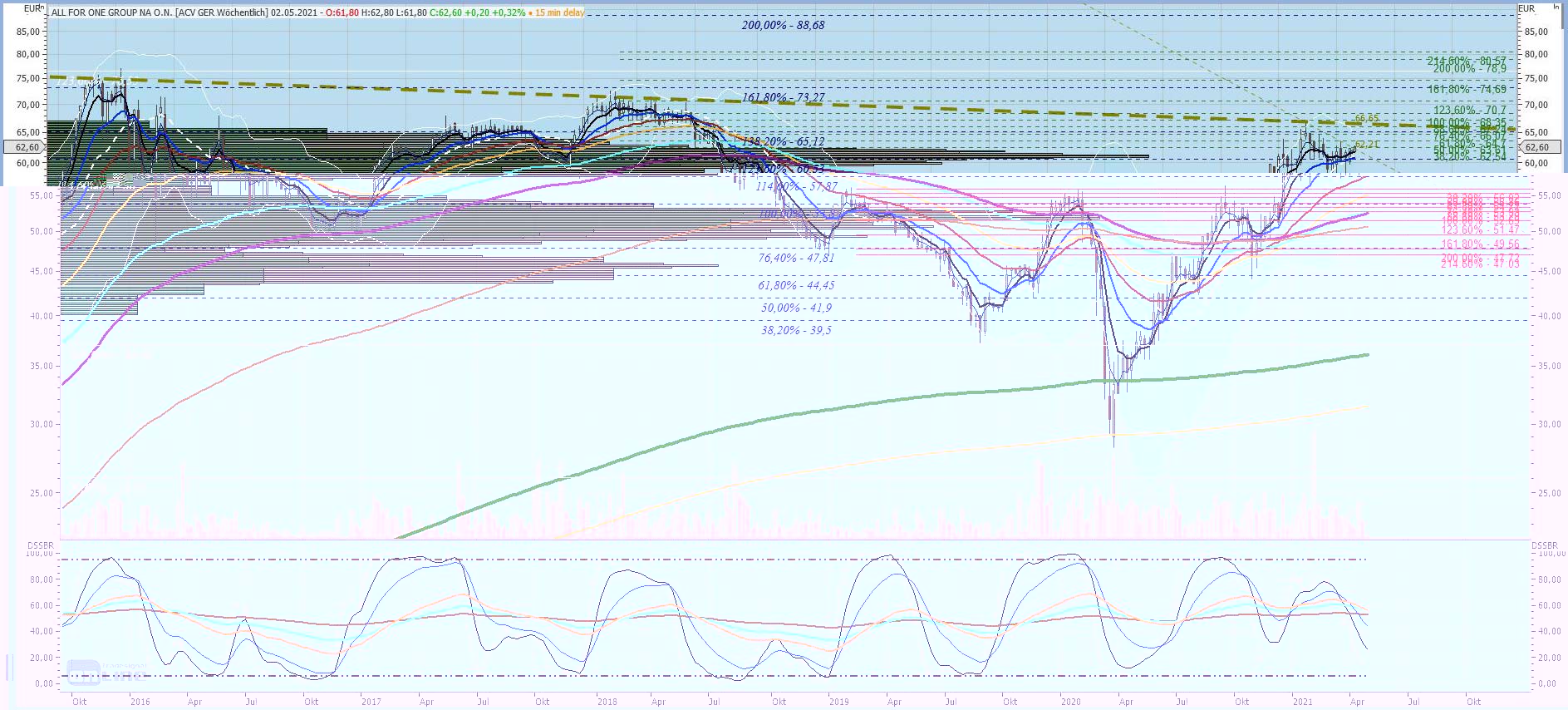
Task: Click the 2021 marker on time axis
Action: [x=1302, y=702]
